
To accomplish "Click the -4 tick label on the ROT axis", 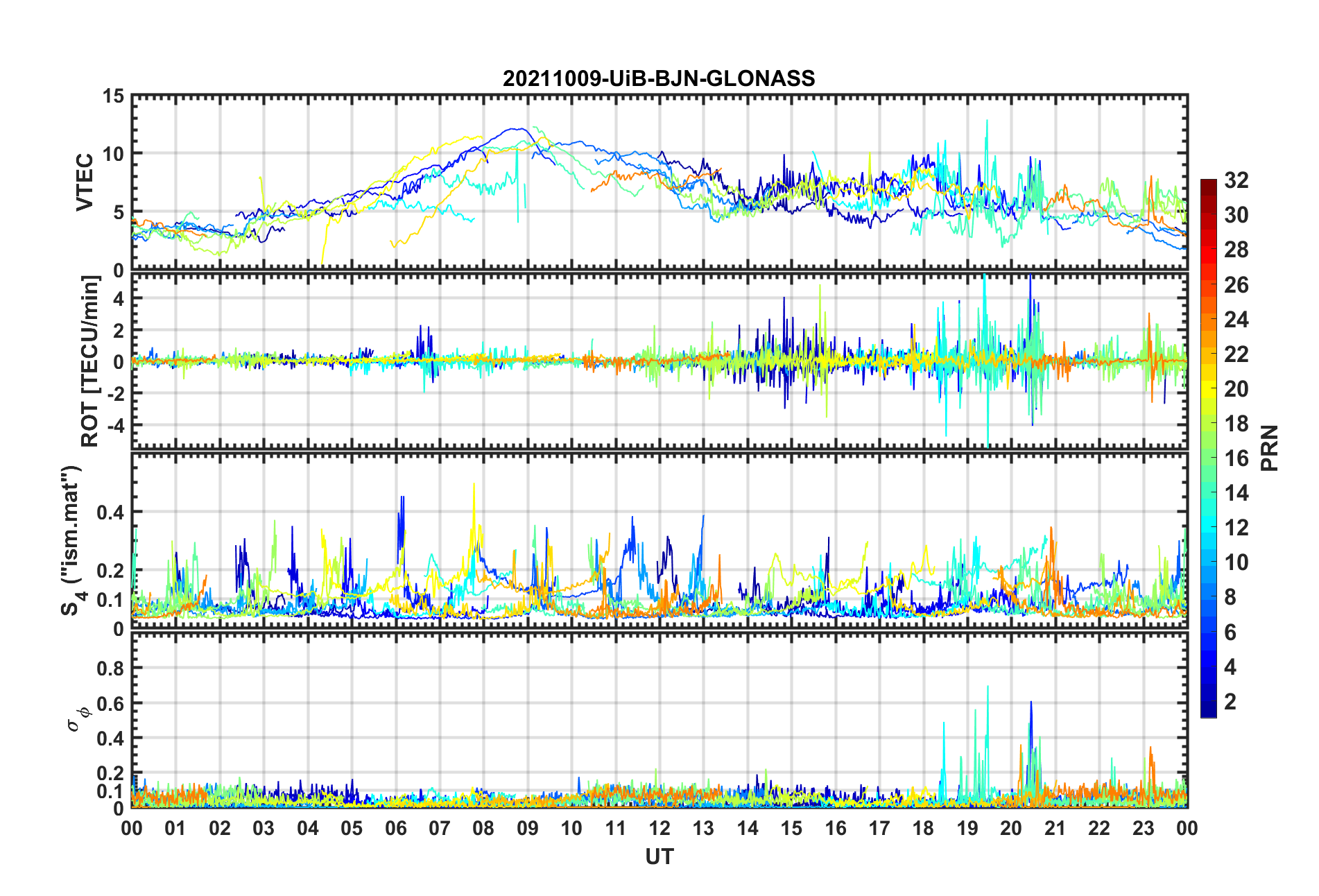I will point(115,424).
